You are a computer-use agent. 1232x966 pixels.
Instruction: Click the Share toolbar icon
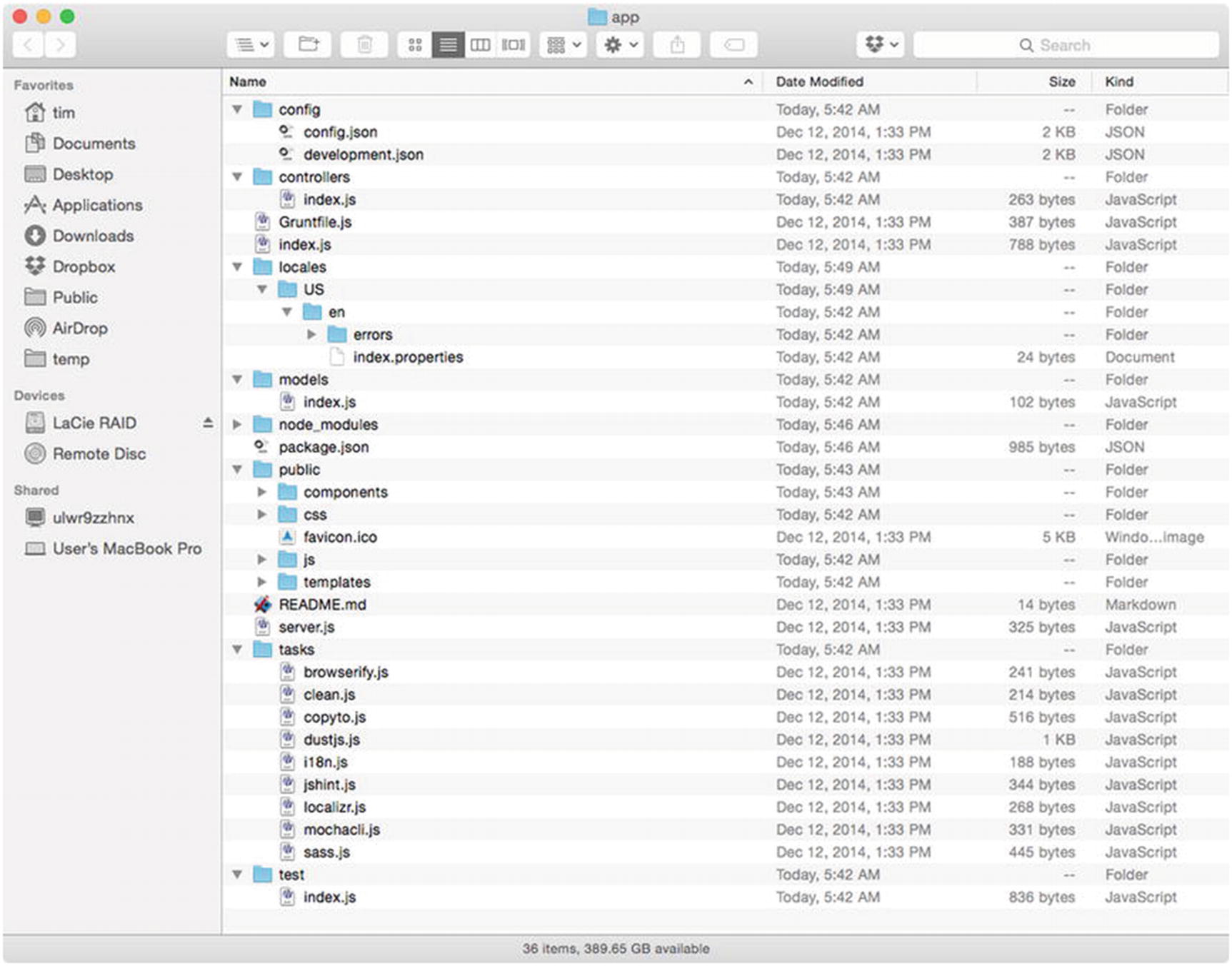677,45
